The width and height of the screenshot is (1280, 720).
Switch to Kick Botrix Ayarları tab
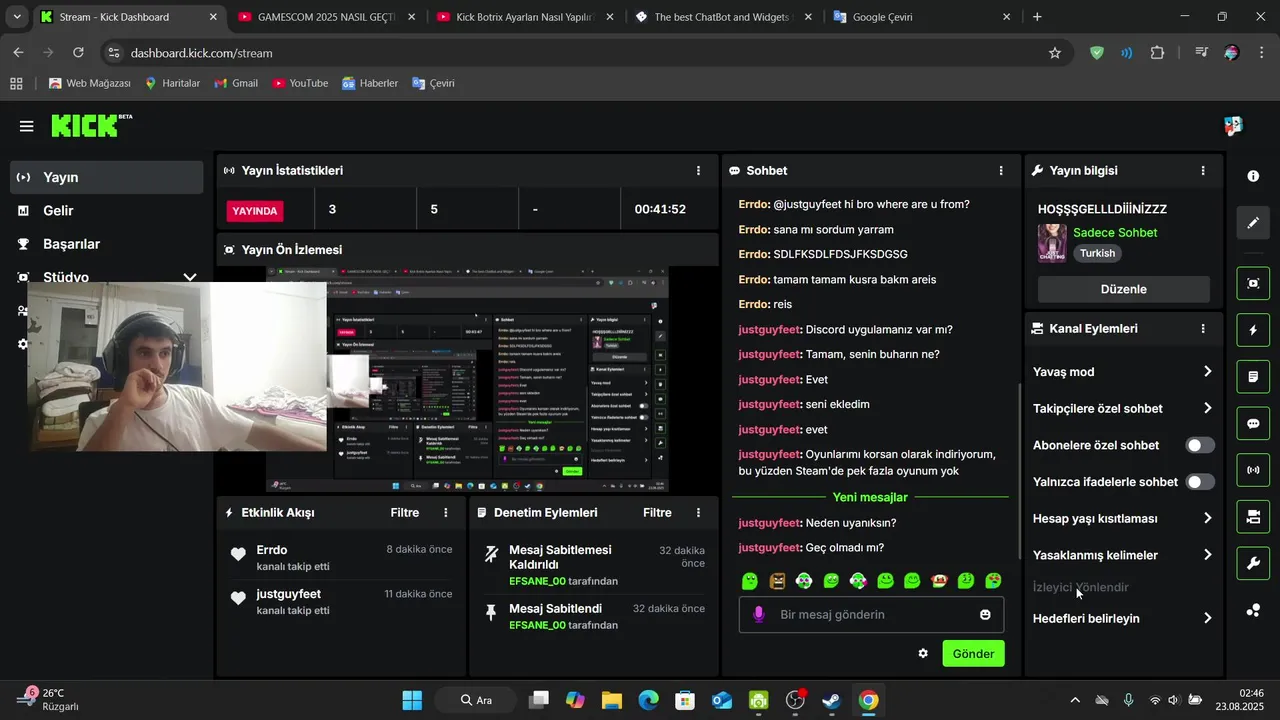(526, 17)
